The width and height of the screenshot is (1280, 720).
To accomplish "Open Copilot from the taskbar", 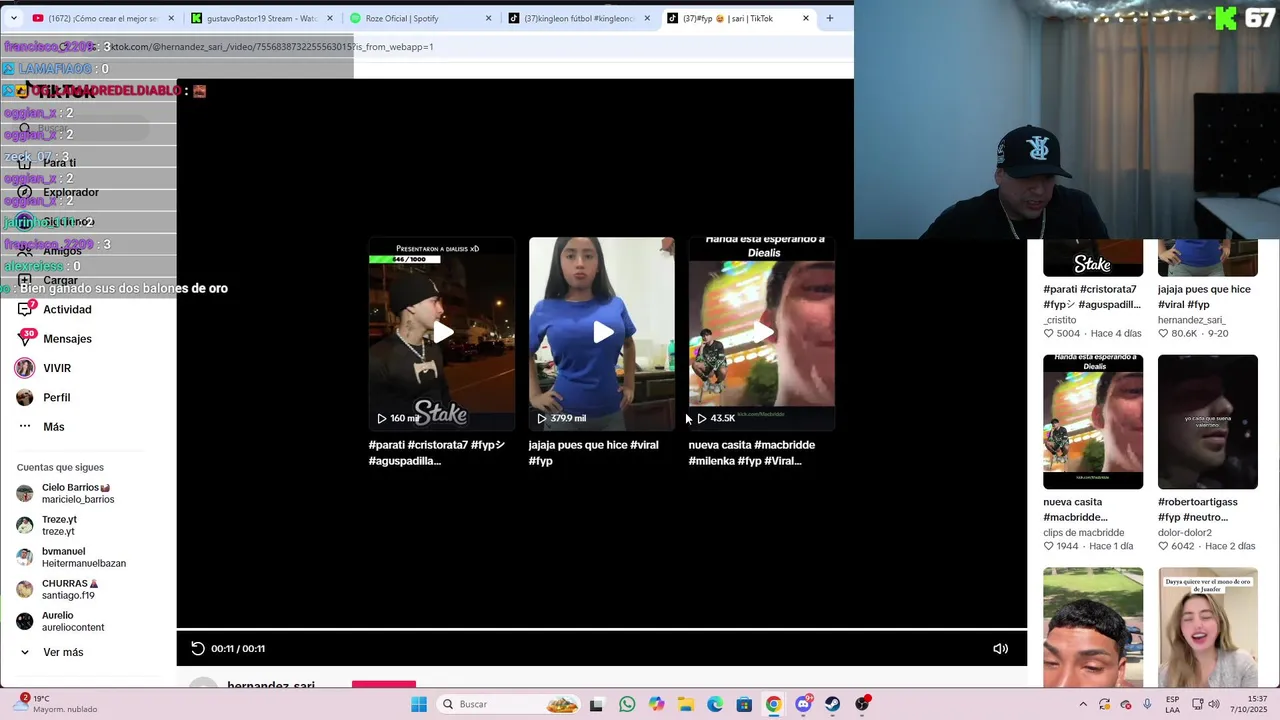I will 656,704.
